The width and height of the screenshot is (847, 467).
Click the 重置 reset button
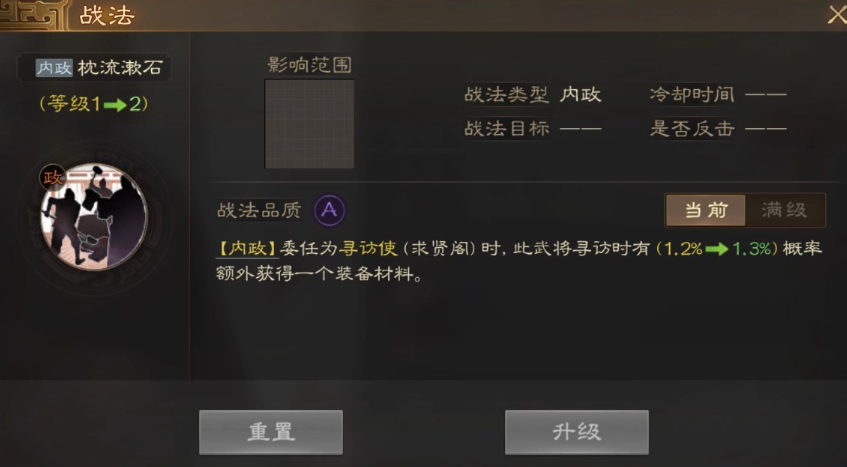tap(271, 432)
